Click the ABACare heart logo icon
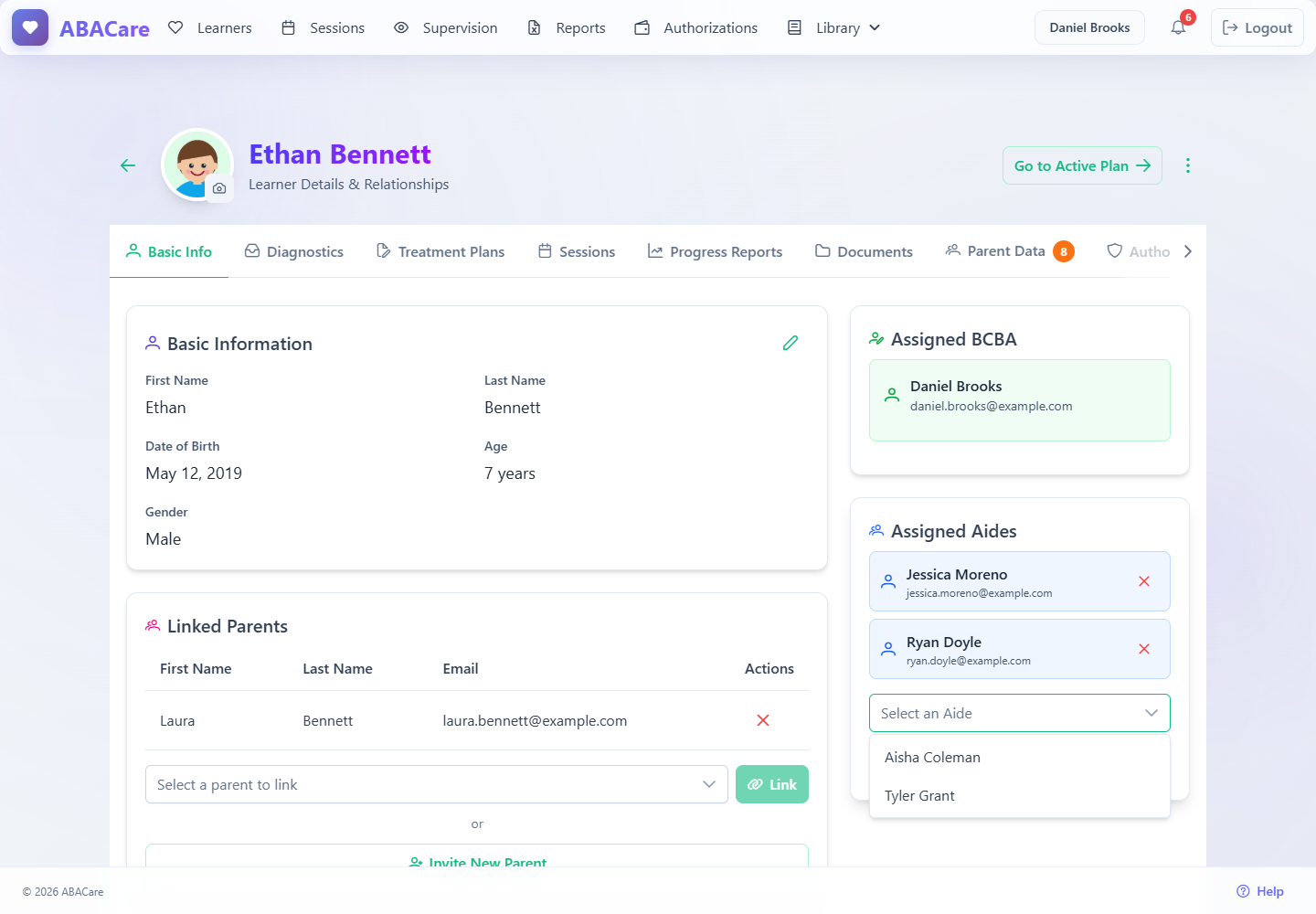 coord(30,27)
